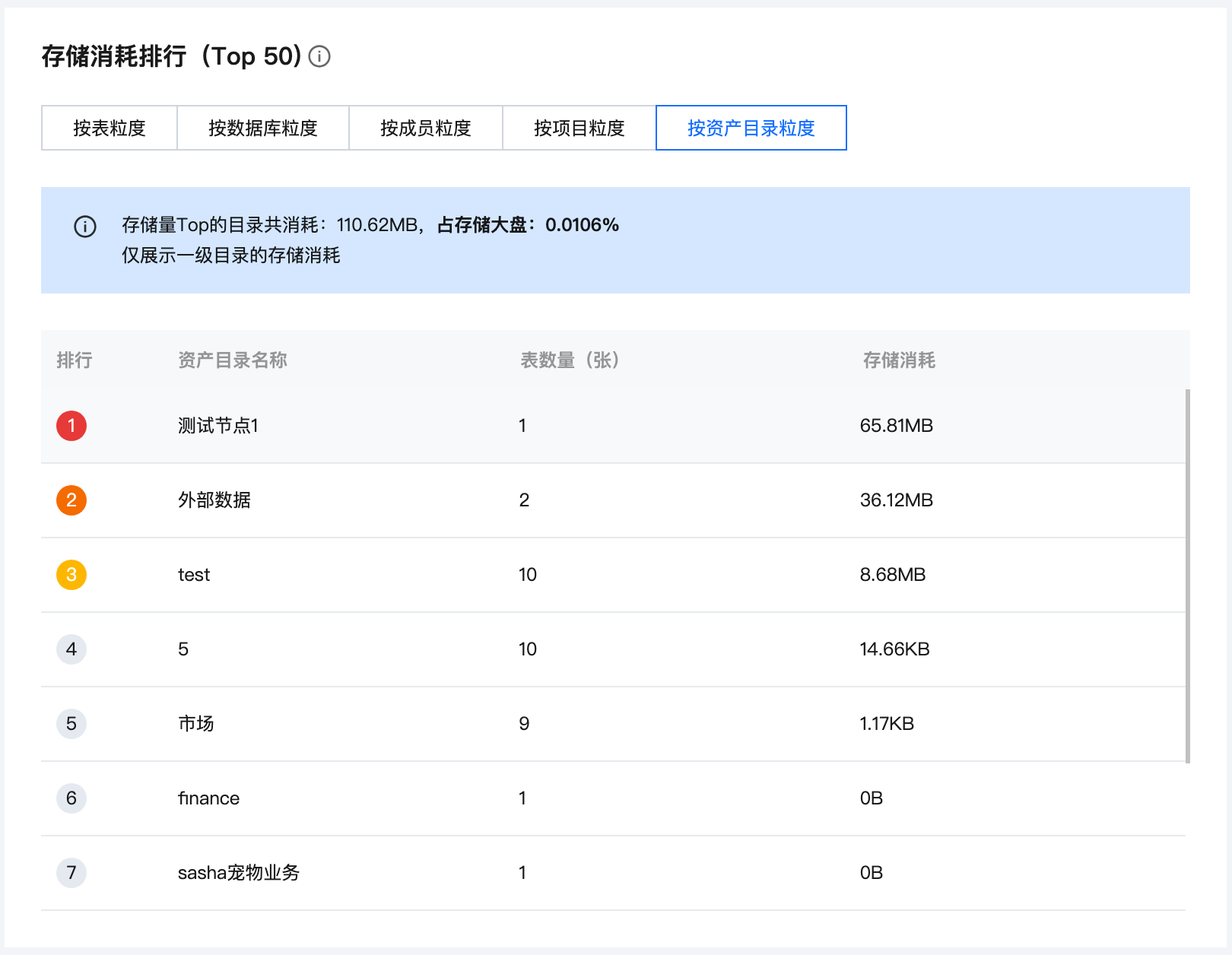1232x955 pixels.
Task: Click the orange rank 2 badge
Action: tap(71, 500)
